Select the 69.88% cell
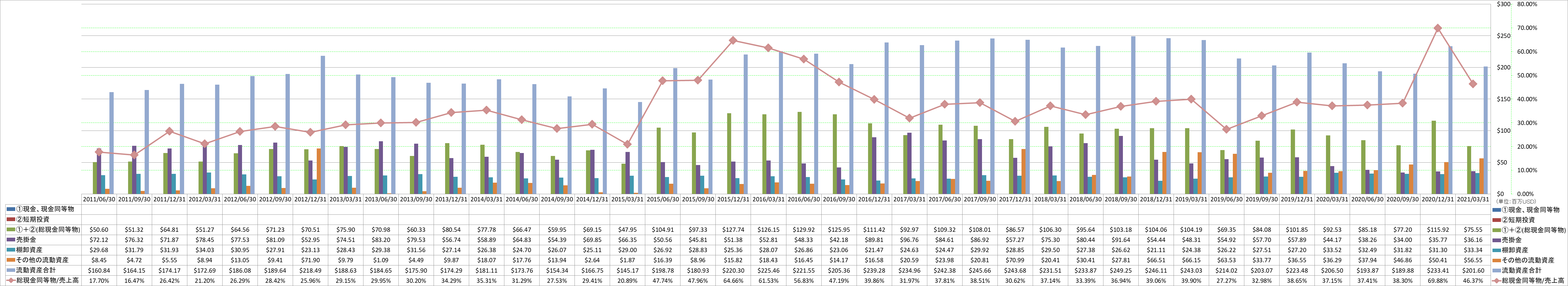Screen dimensions: 1568x286 point(1438,280)
